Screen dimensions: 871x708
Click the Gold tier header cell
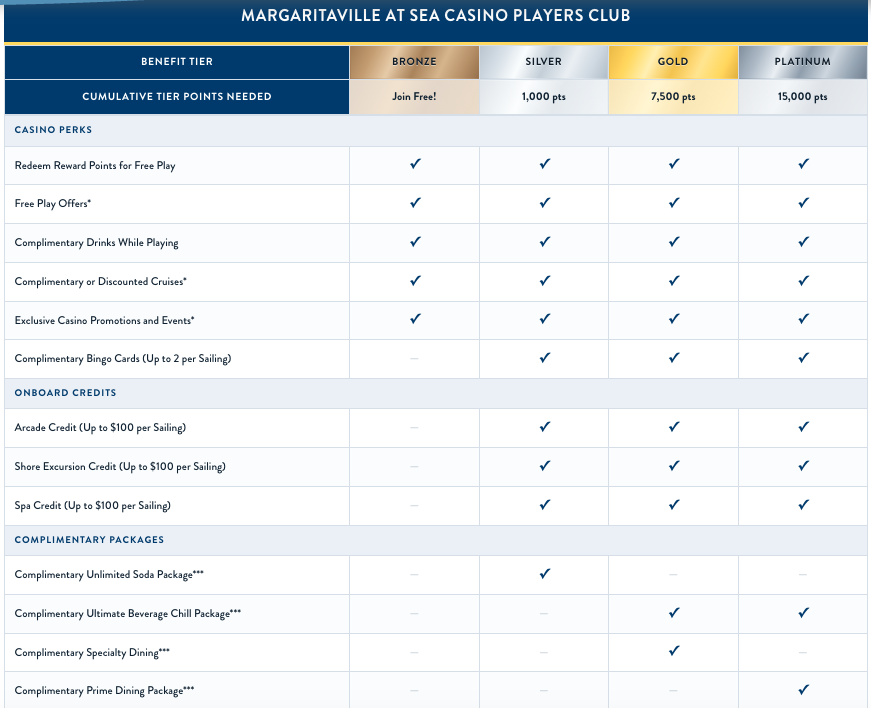[673, 62]
